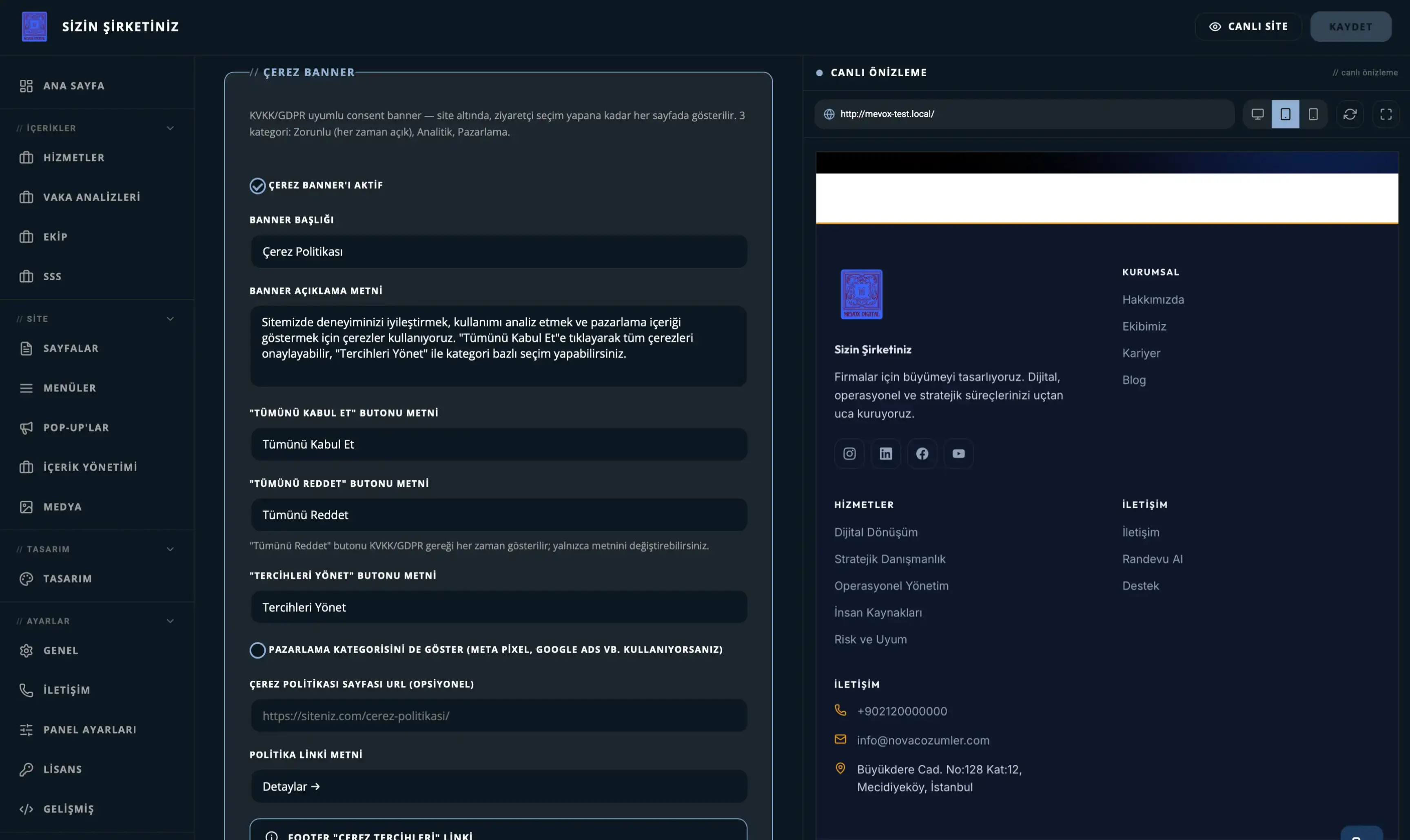
Task: Enable Pazarlama Kategorisini de Göster option
Action: point(258,650)
